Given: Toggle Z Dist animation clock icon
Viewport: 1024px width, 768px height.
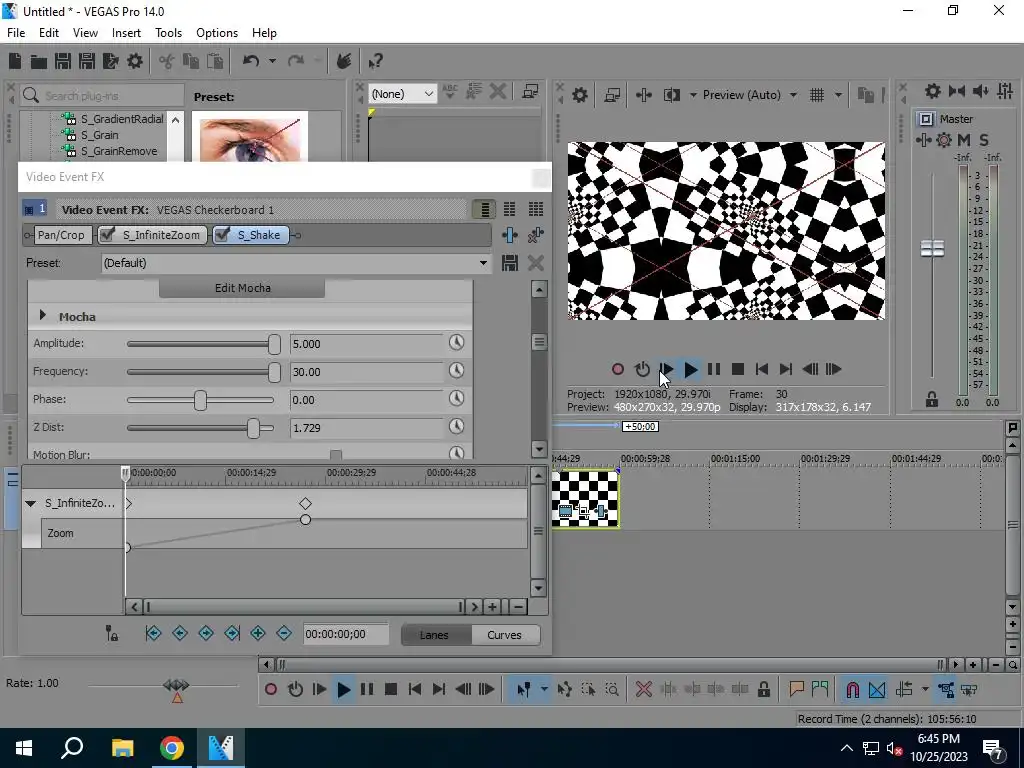Looking at the screenshot, I should (x=456, y=426).
